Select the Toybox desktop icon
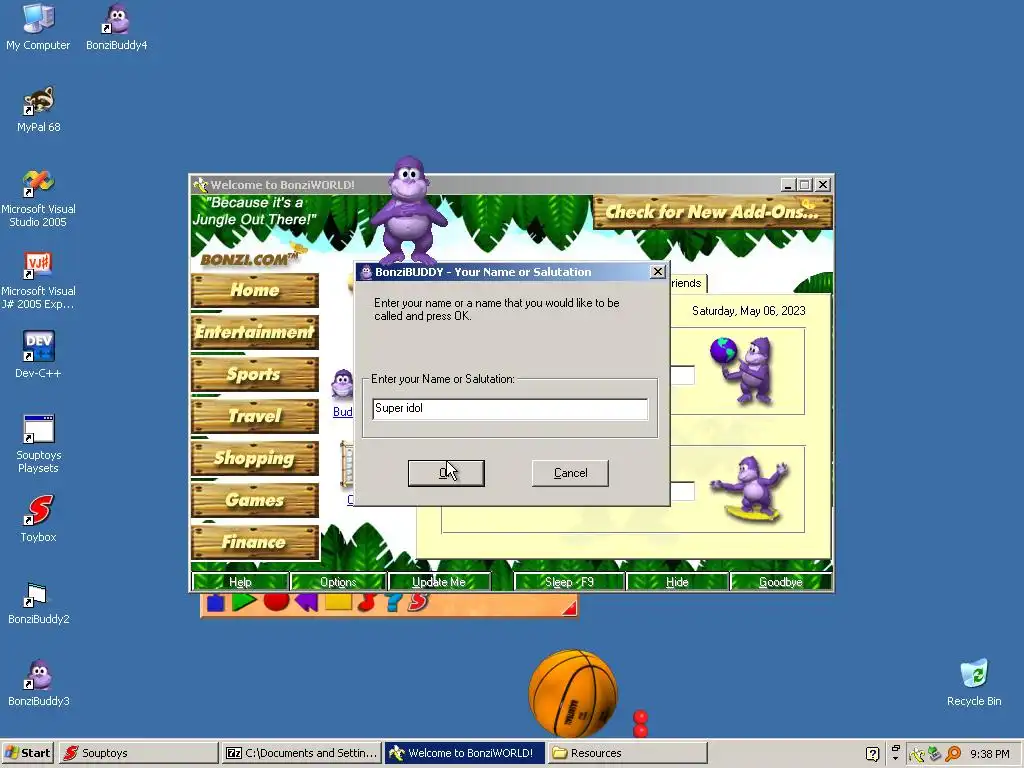The height and width of the screenshot is (768, 1024). point(38,519)
